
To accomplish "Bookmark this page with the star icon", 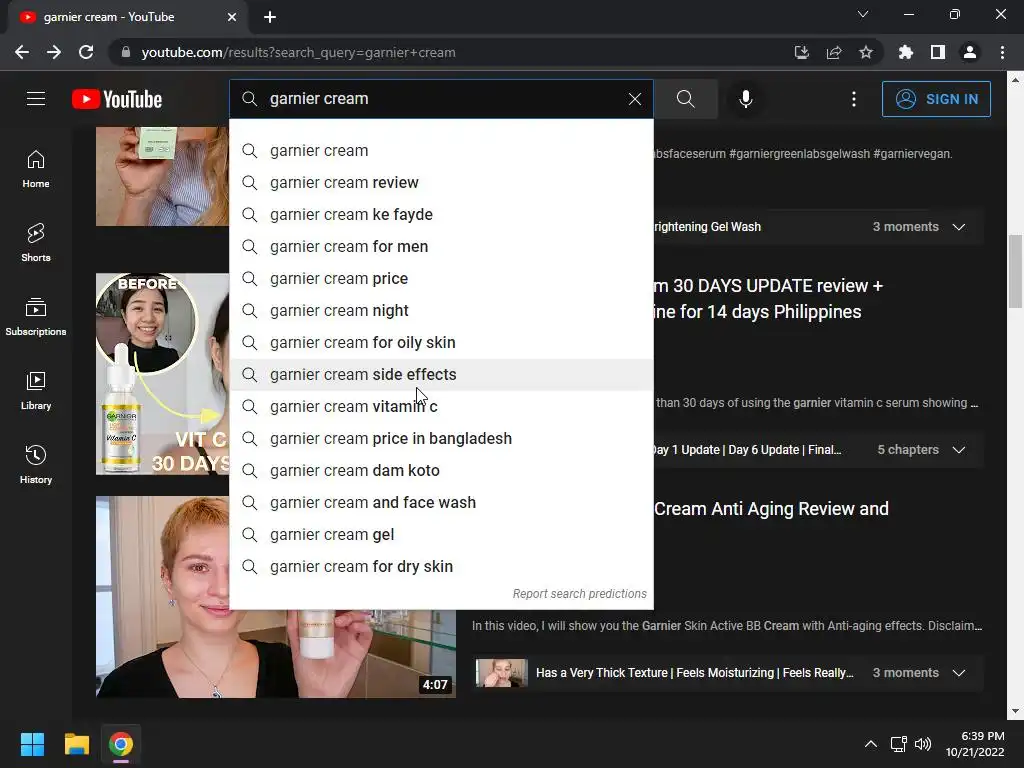I will tap(865, 52).
